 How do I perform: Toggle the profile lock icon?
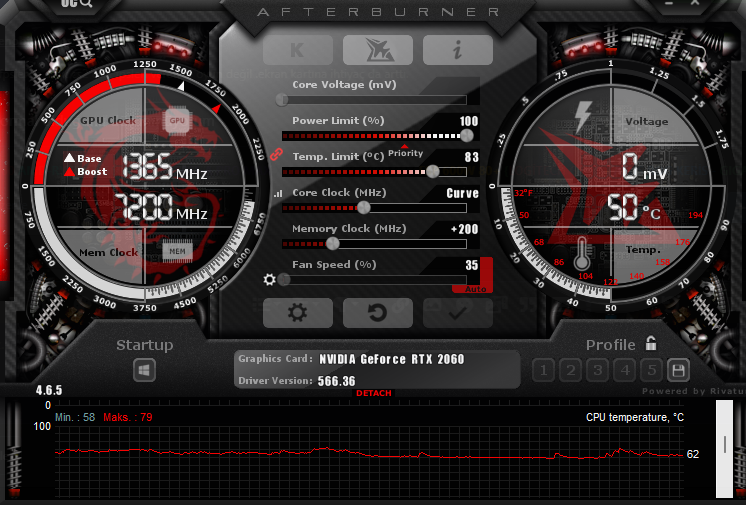651,343
